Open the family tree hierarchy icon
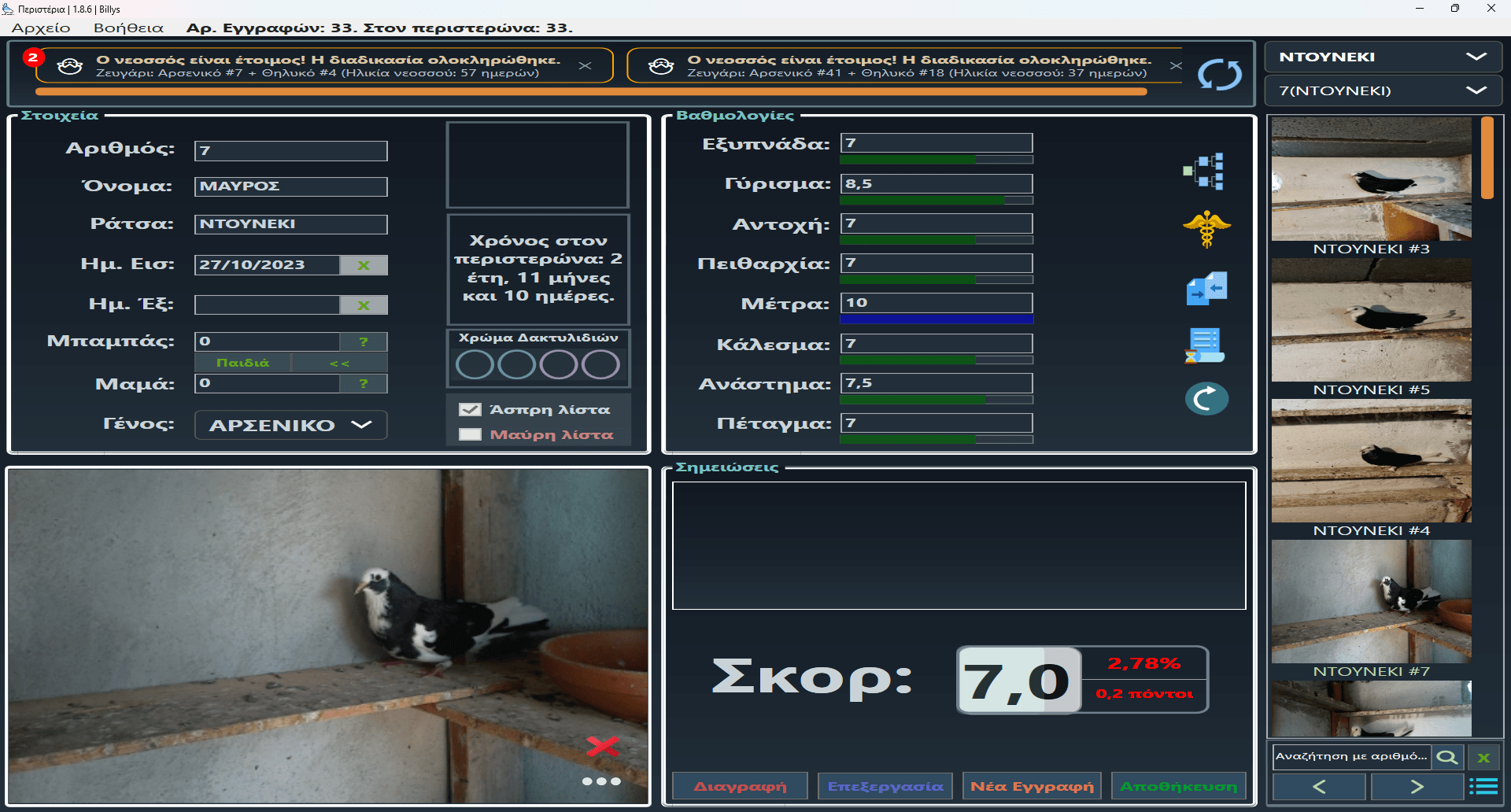1511x812 pixels. pos(1204,172)
